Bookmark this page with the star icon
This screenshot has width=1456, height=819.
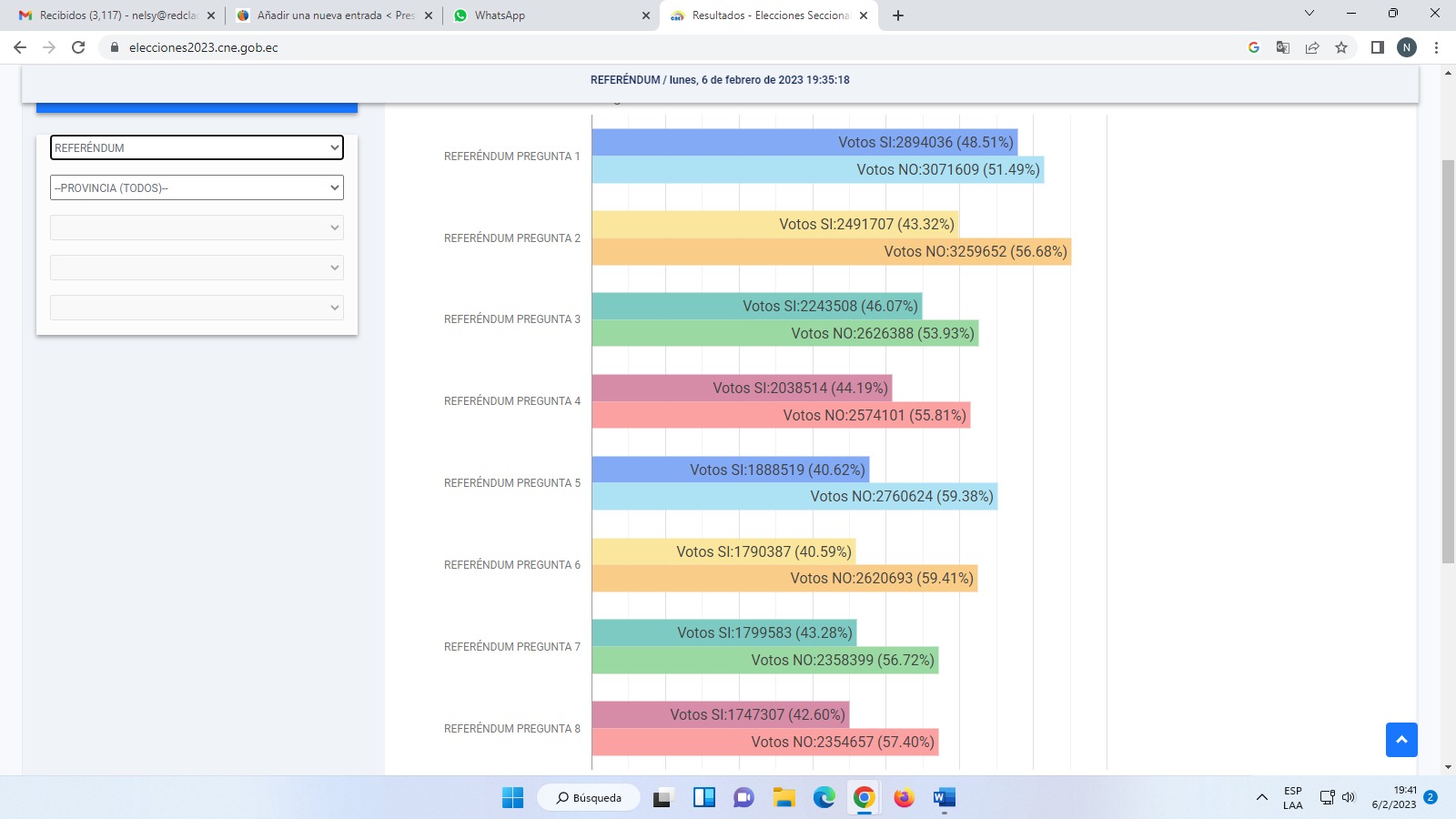(x=1340, y=47)
